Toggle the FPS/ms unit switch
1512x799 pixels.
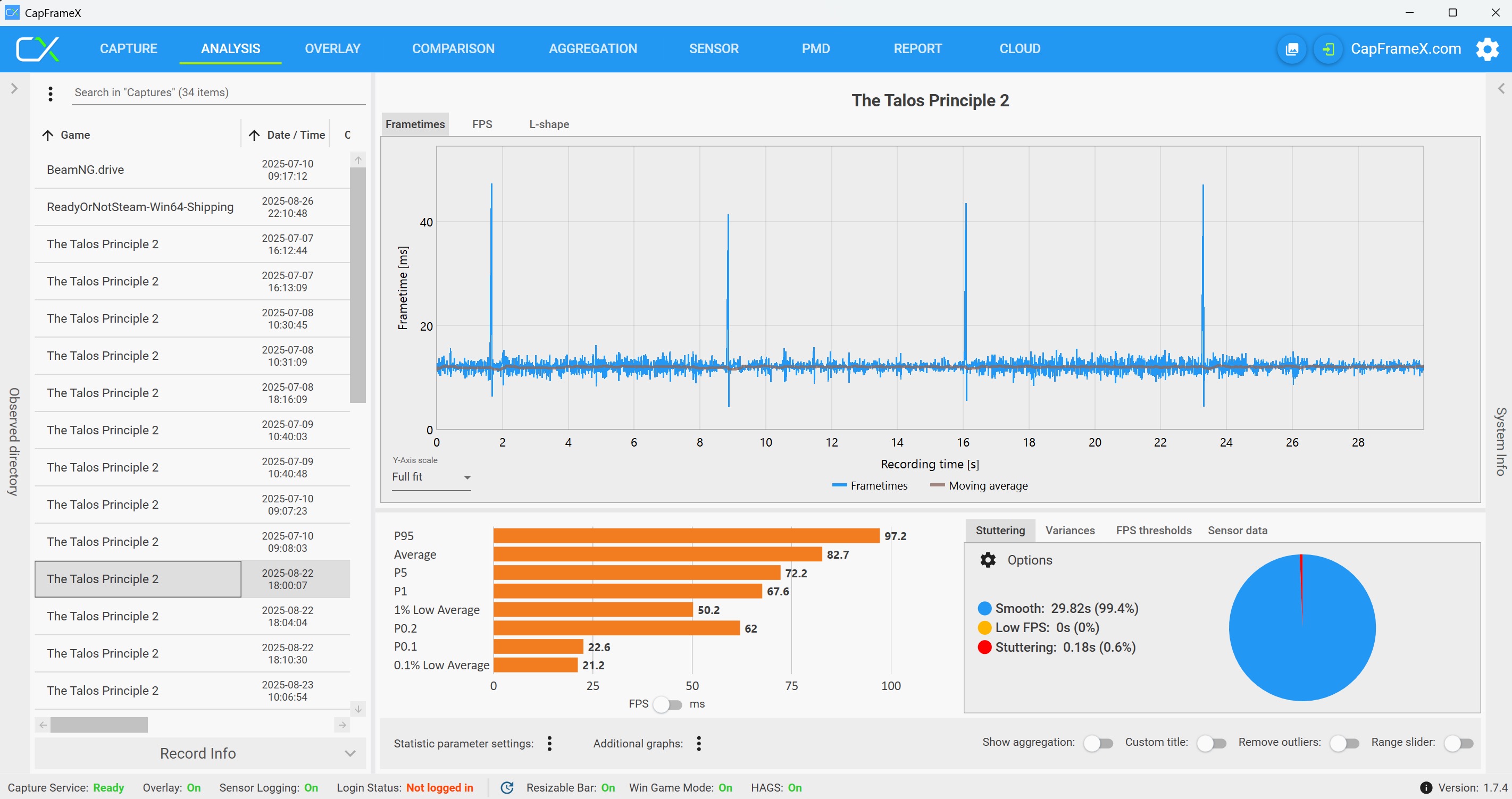click(668, 704)
